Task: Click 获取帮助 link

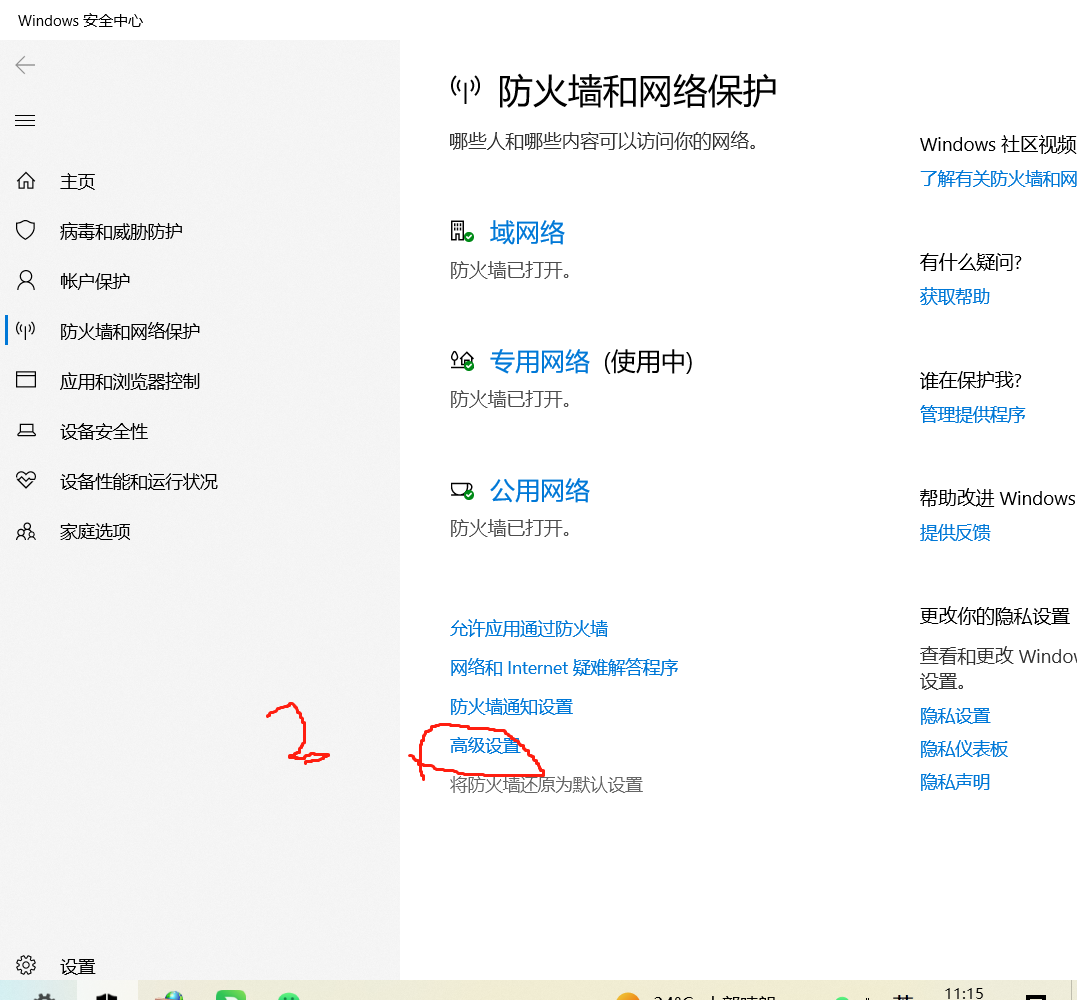Action: [x=955, y=297]
